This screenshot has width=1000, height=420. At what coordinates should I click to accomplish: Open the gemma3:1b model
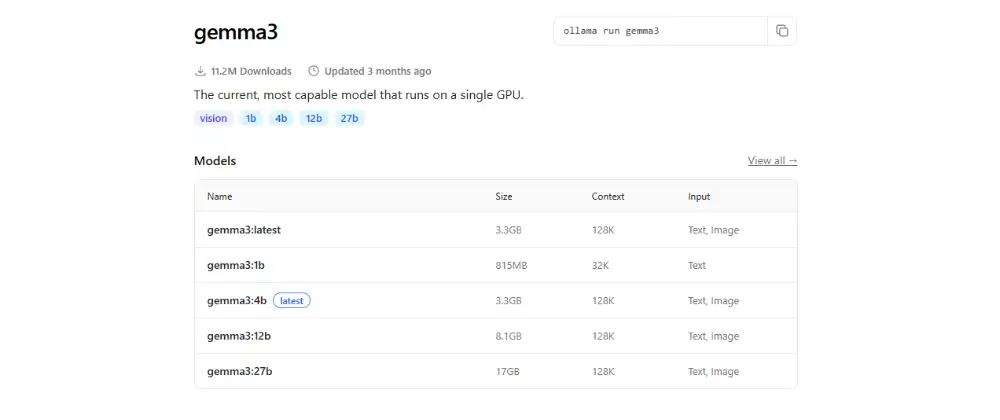point(235,265)
